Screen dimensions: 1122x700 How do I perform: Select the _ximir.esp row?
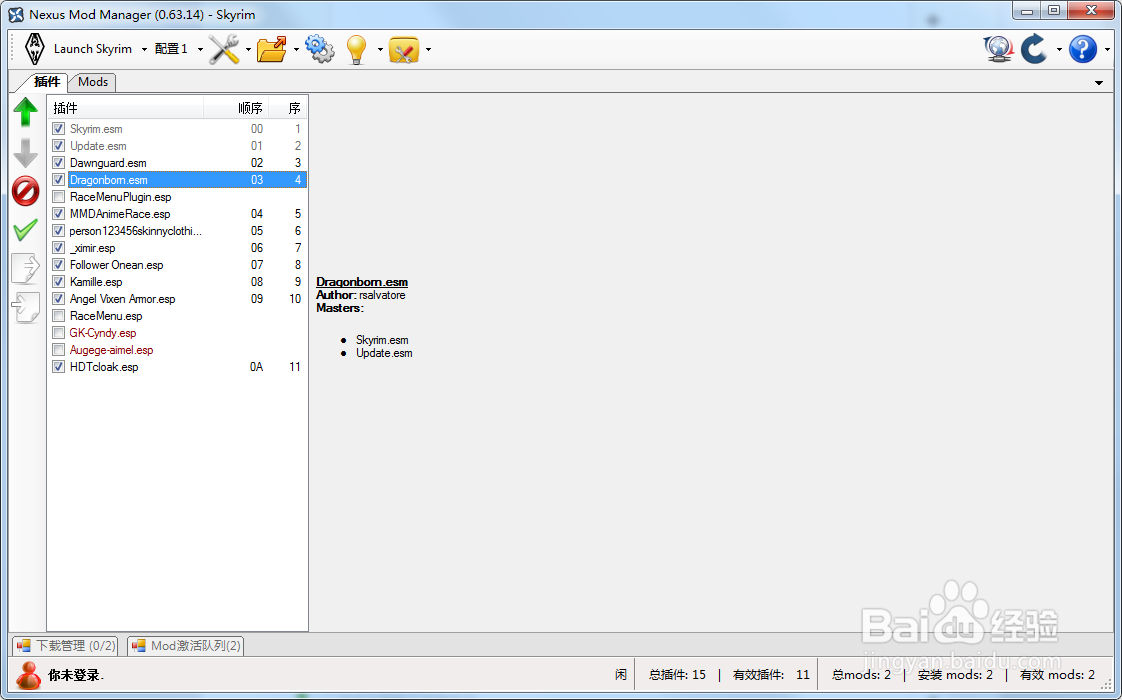177,248
